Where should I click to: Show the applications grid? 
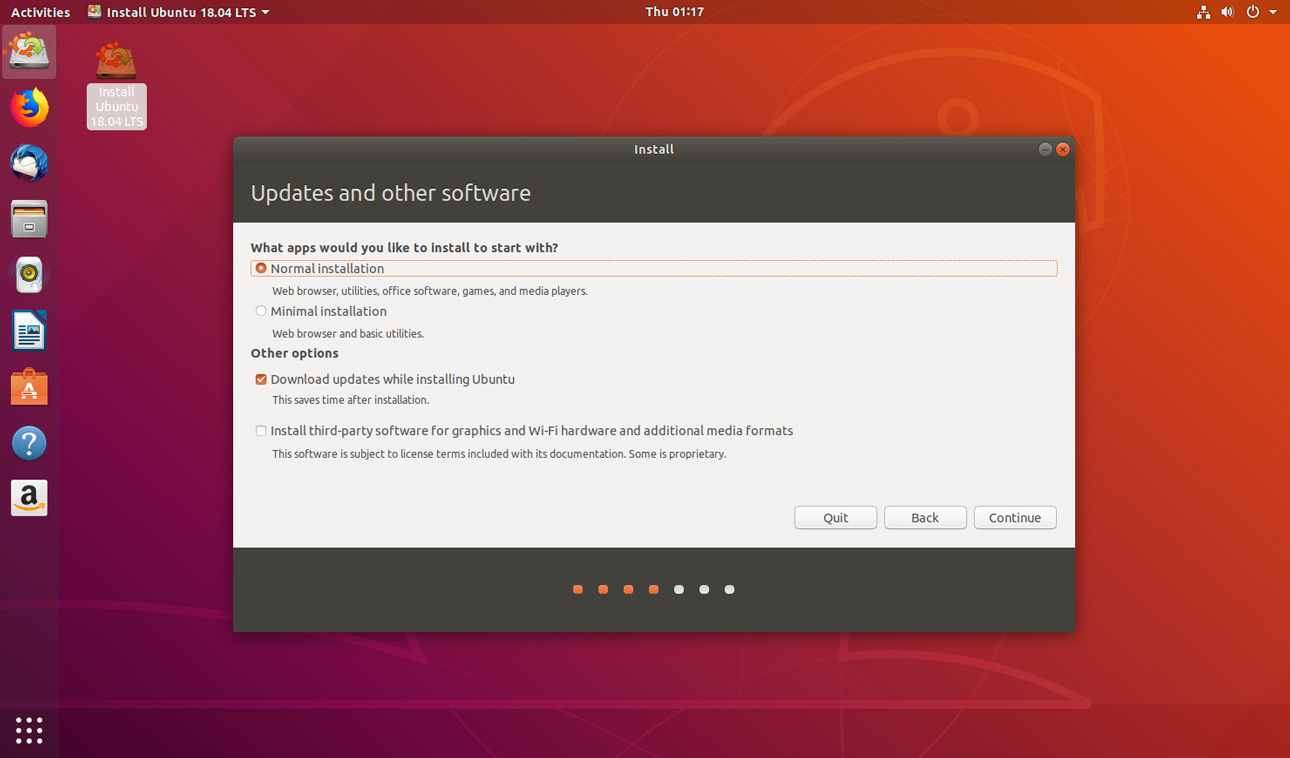click(29, 730)
